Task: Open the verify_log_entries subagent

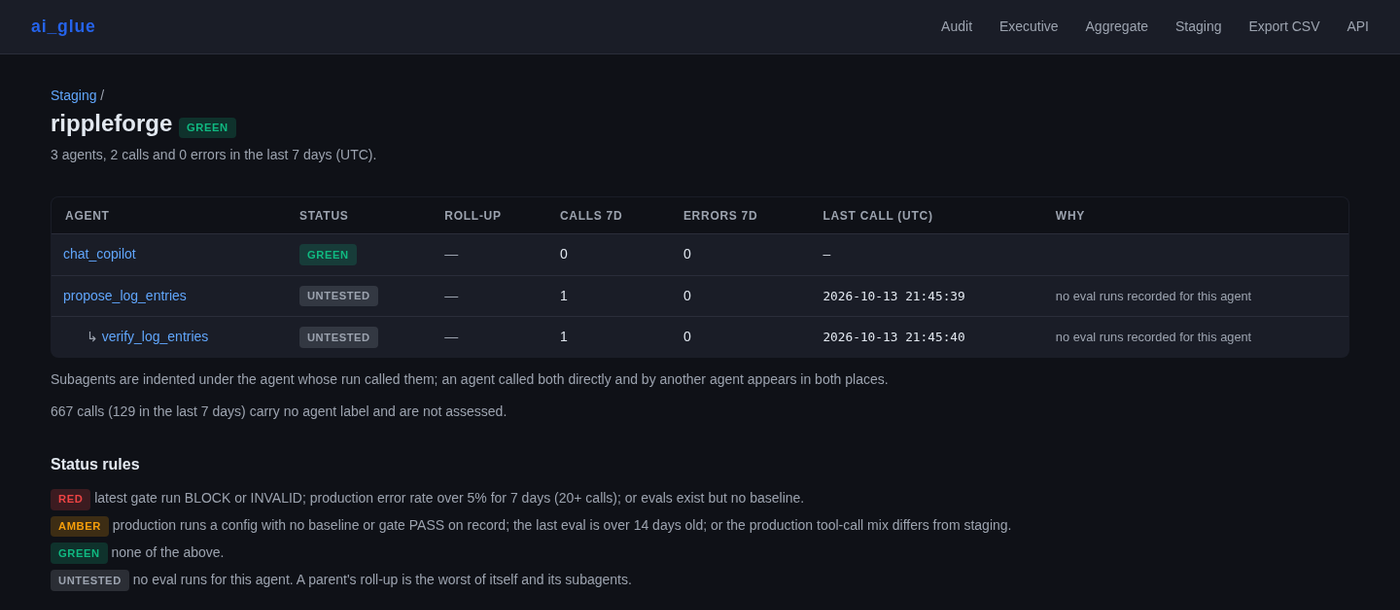Action: click(x=155, y=337)
